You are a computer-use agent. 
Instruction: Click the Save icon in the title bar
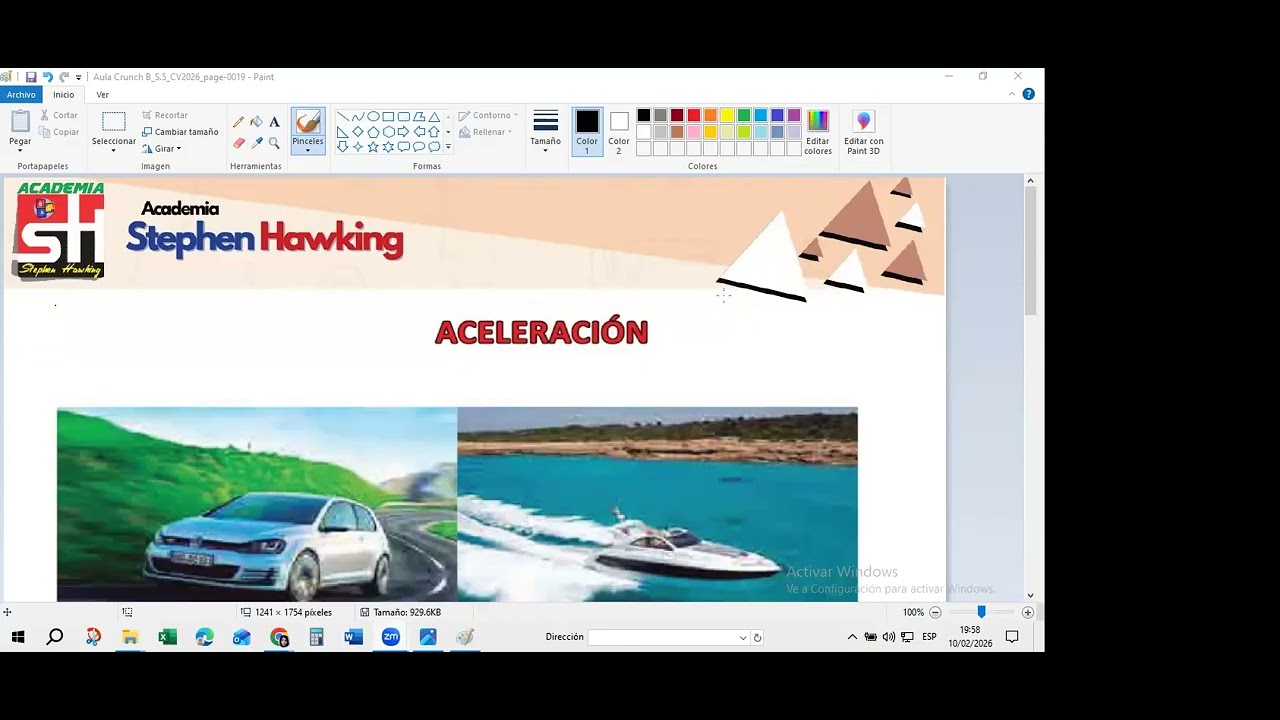31,77
